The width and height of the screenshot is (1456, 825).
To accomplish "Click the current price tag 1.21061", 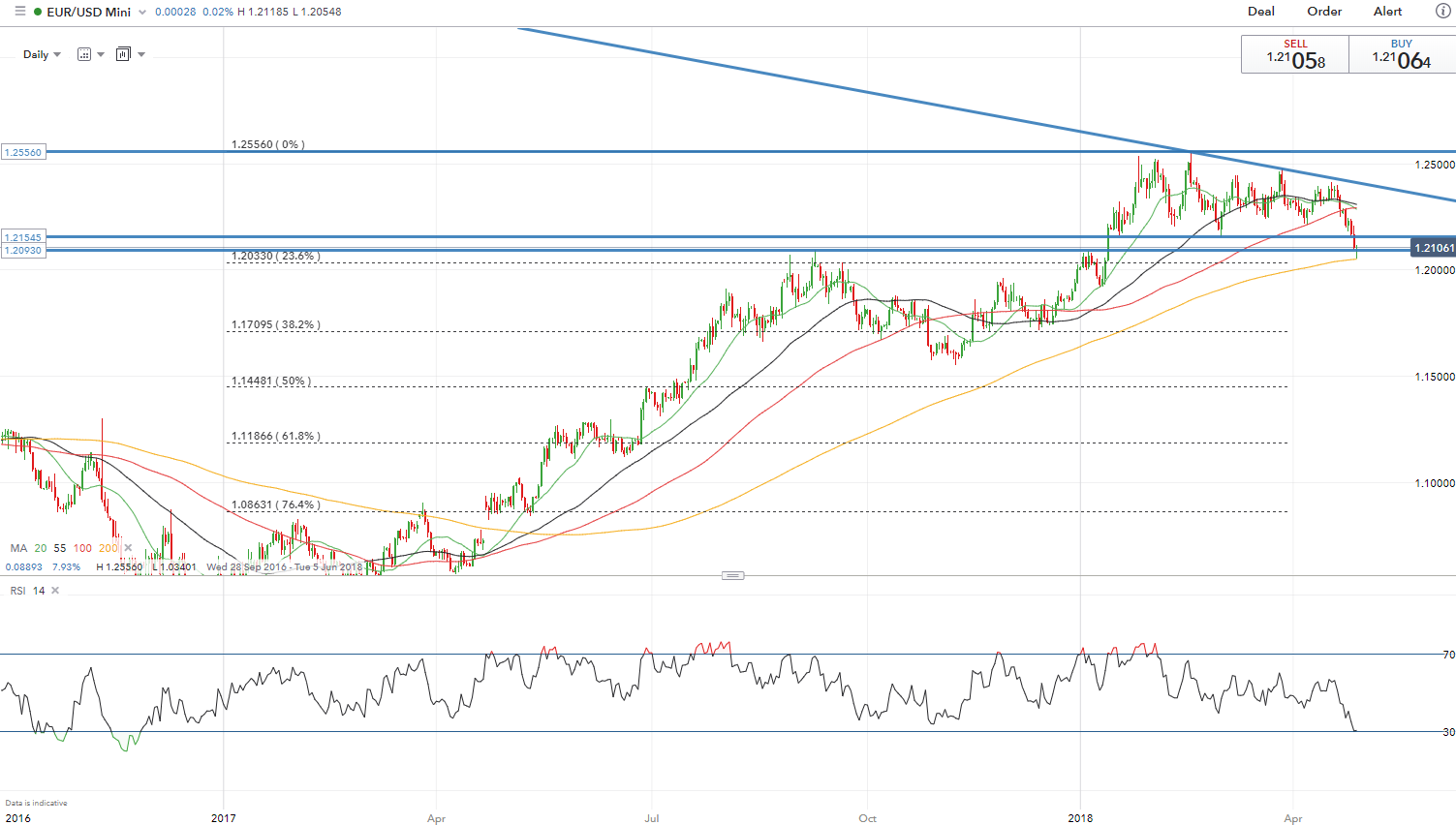I will pyautogui.click(x=1433, y=248).
